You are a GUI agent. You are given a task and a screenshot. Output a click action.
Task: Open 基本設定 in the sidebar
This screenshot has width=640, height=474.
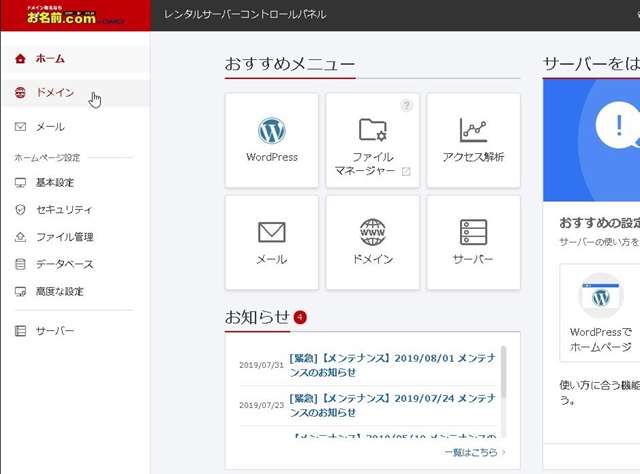pyautogui.click(x=55, y=183)
